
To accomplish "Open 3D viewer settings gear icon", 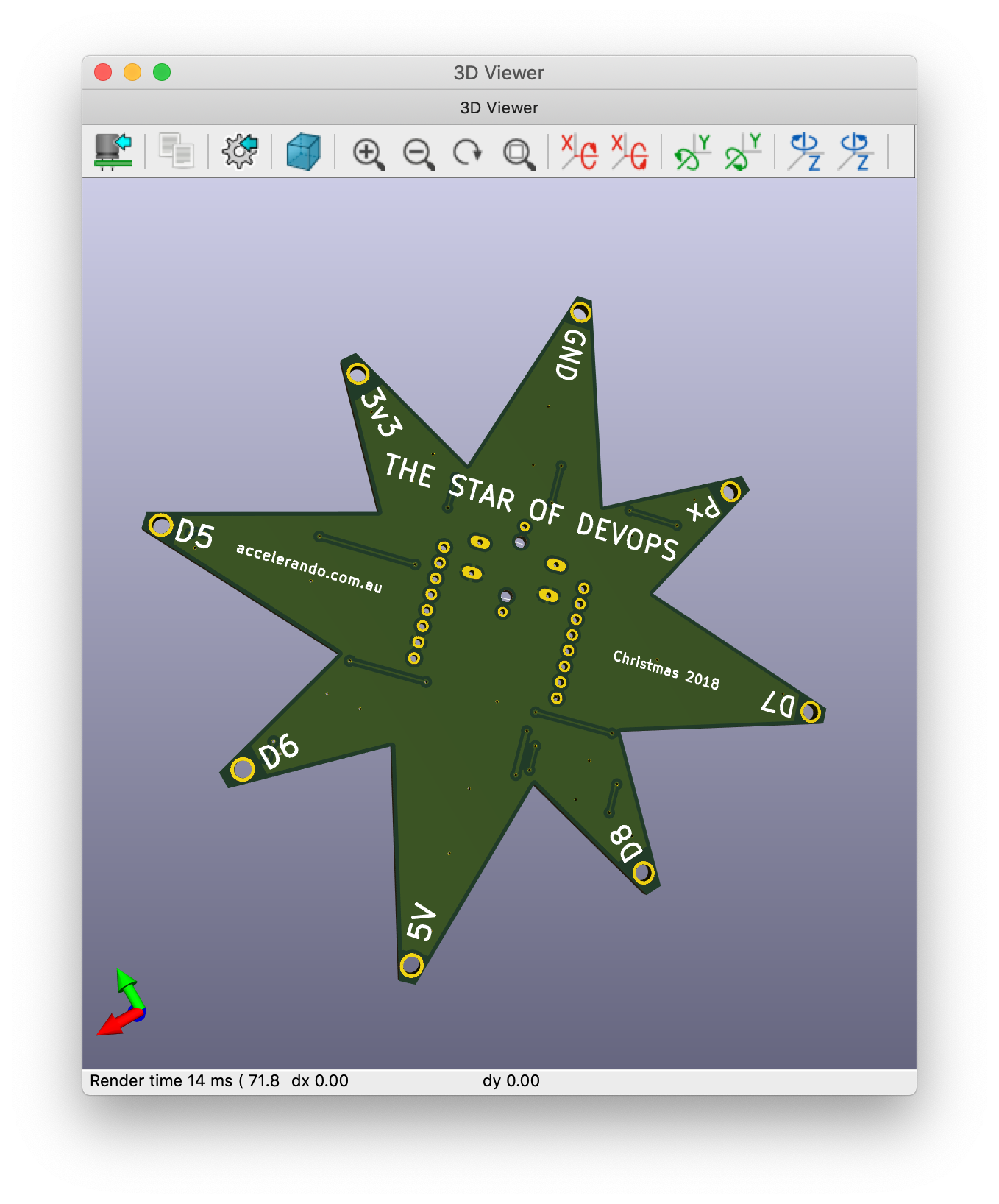I will [x=240, y=152].
